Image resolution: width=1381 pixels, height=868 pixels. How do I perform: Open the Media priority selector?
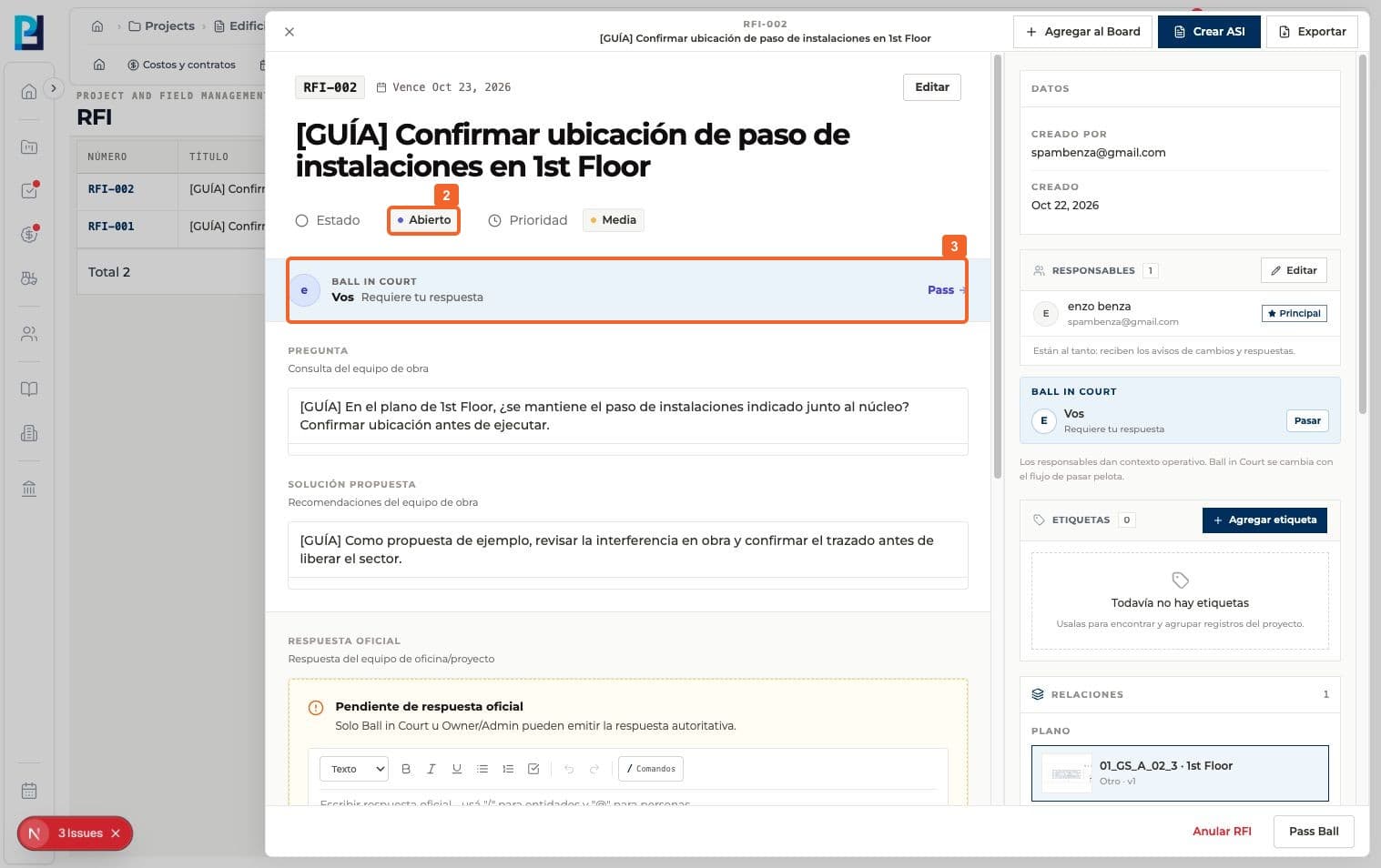[613, 220]
